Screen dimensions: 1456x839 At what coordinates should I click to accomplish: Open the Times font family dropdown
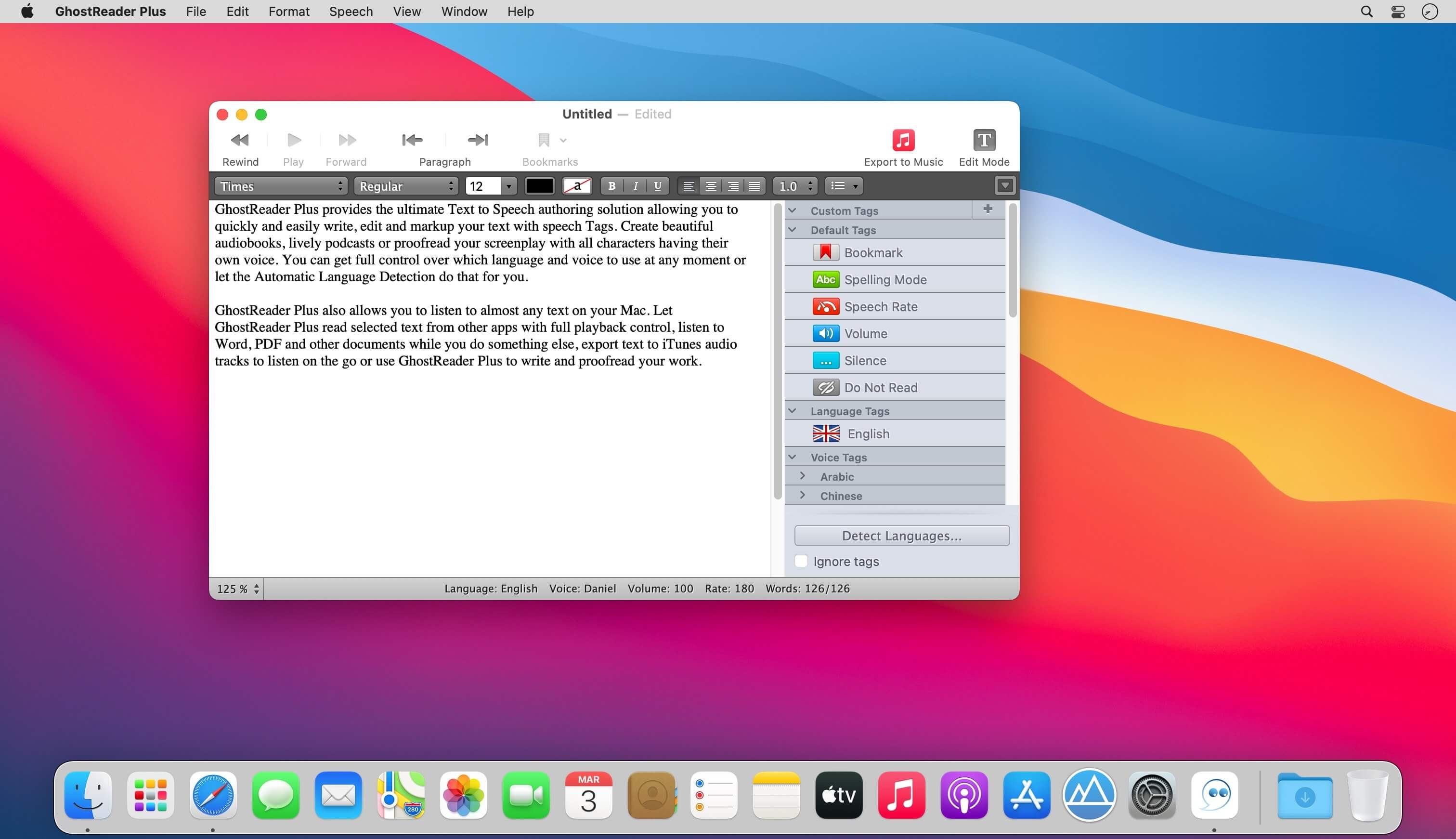coord(281,186)
